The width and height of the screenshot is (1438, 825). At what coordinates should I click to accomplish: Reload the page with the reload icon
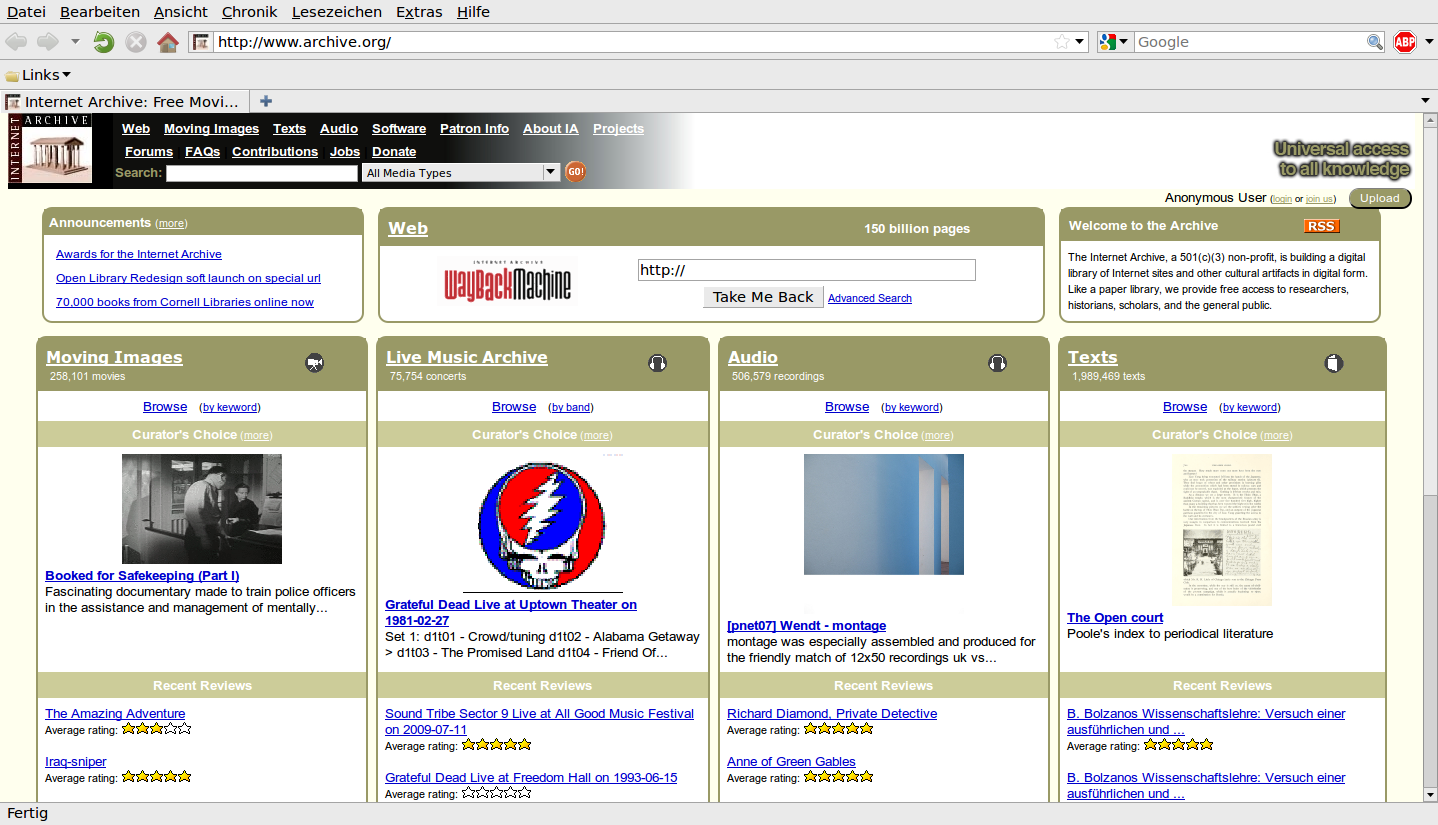tap(103, 42)
